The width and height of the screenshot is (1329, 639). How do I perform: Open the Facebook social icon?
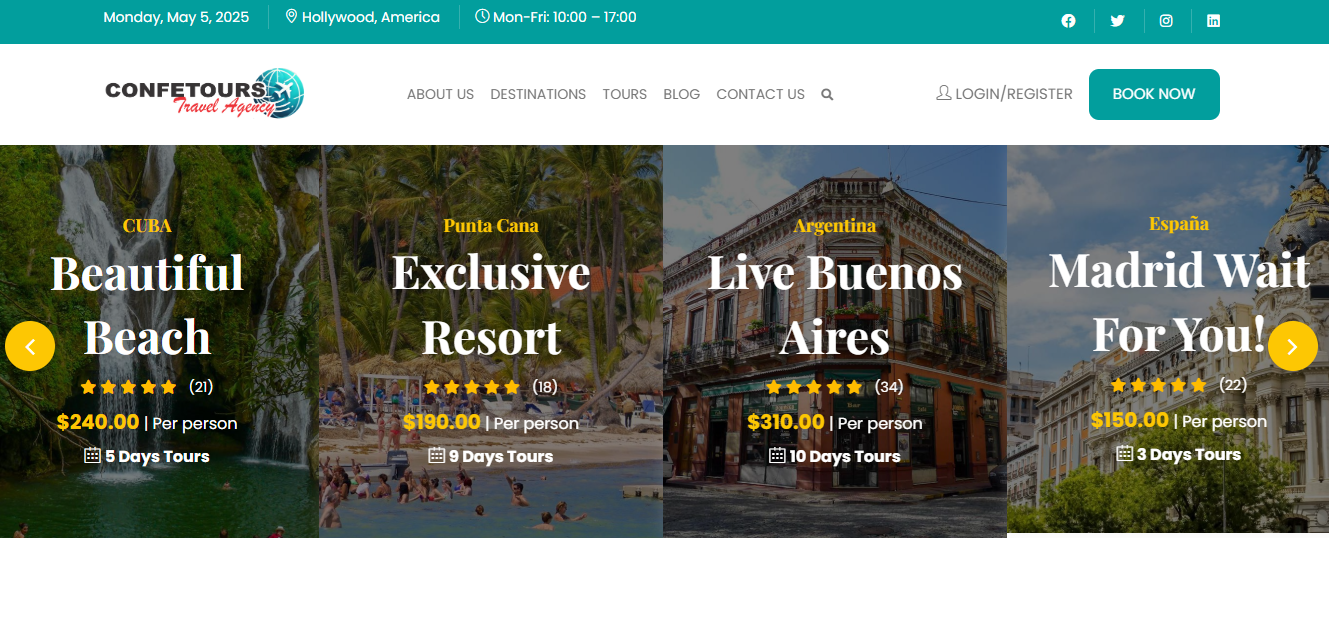tap(1068, 21)
